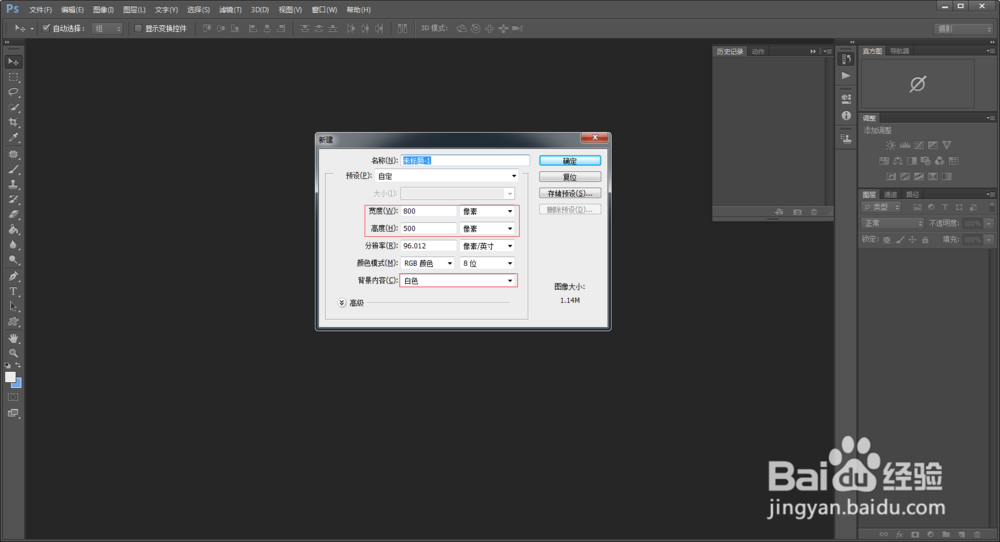Select the Zoom tool in toolbox

(13, 353)
